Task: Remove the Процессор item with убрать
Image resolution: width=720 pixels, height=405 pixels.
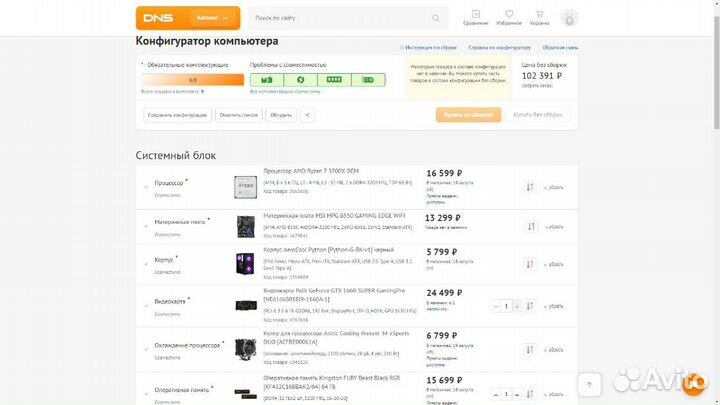Action: point(553,187)
